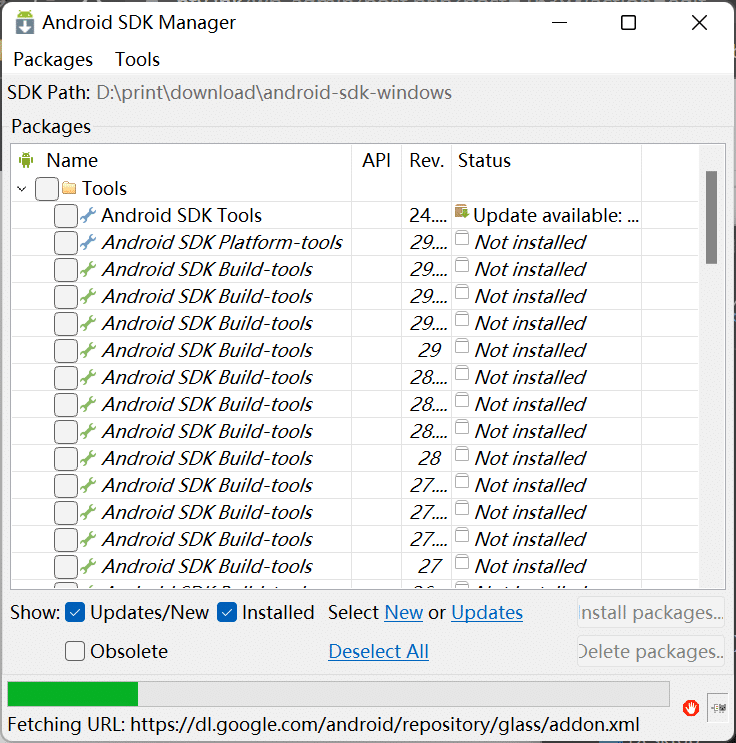Check the Tools folder checkbox

point(47,189)
